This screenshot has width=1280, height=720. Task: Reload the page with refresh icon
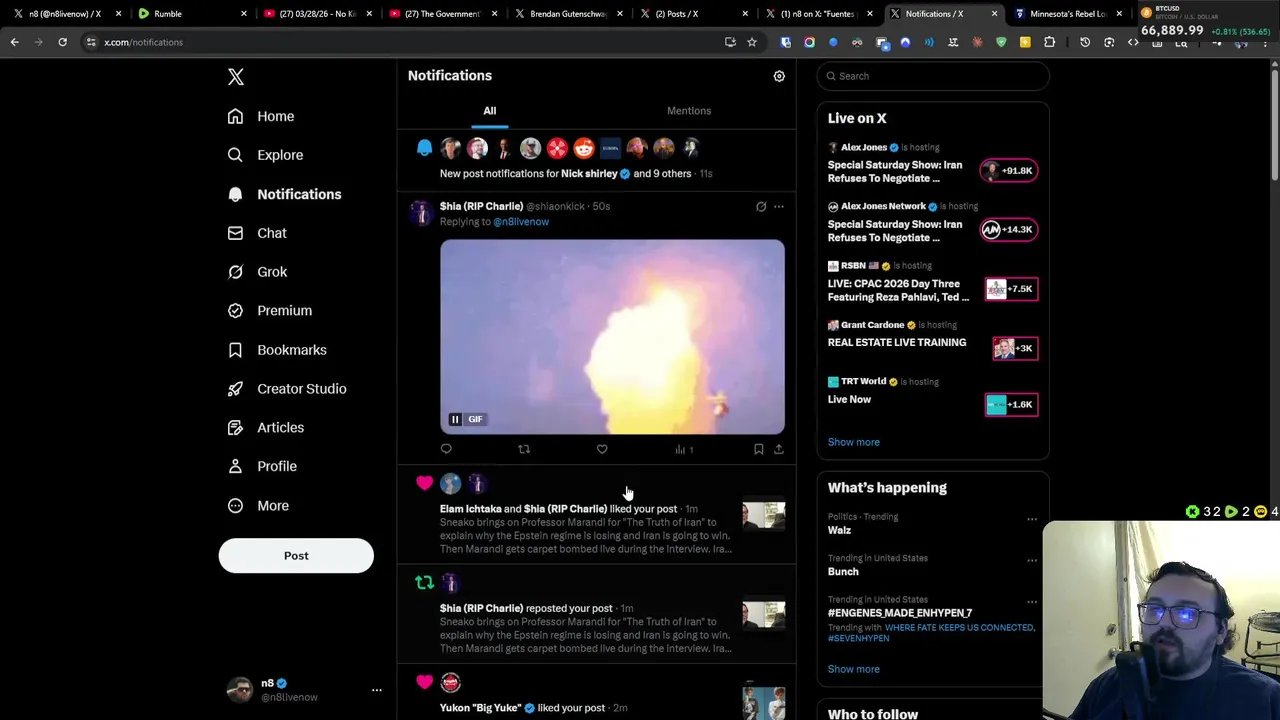tap(62, 42)
